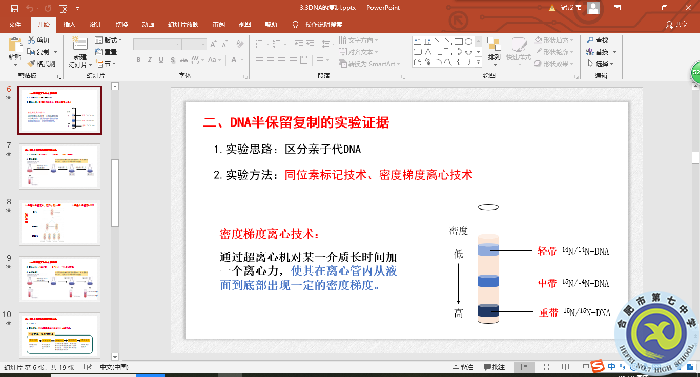Clear all text formatting
700x377 pixels.
click(x=240, y=44)
